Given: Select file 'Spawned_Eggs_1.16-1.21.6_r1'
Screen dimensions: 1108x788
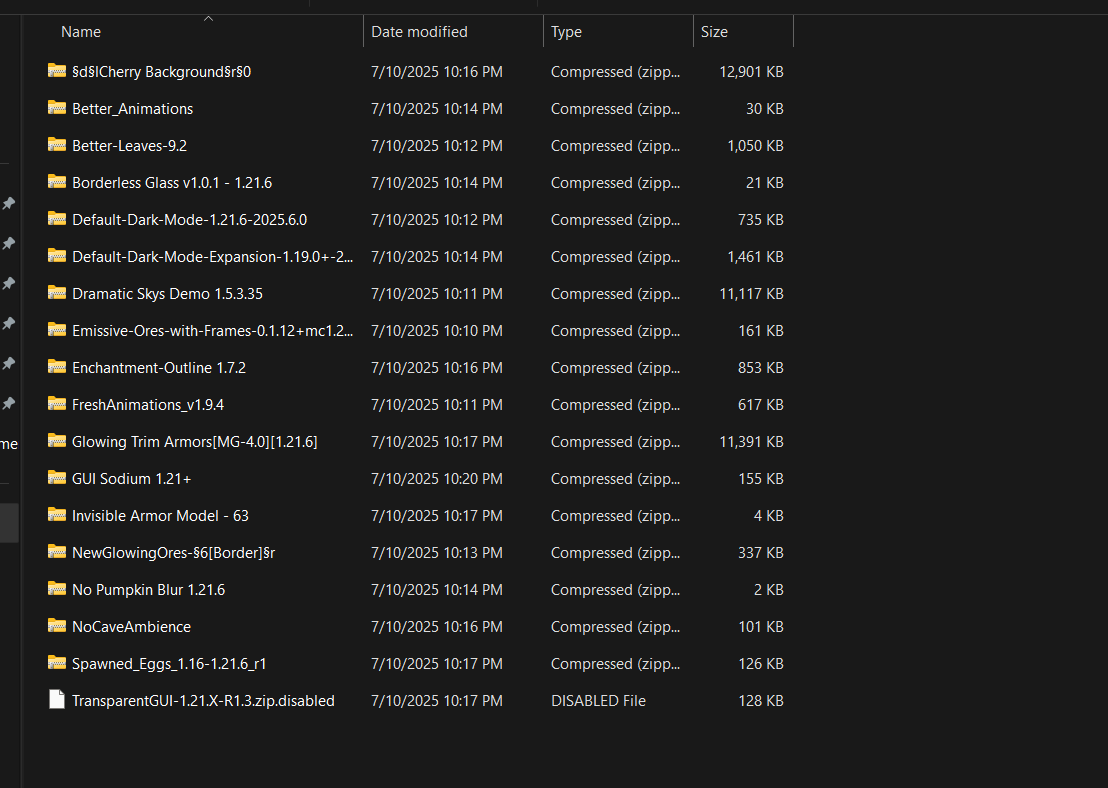Looking at the screenshot, I should coord(169,664).
